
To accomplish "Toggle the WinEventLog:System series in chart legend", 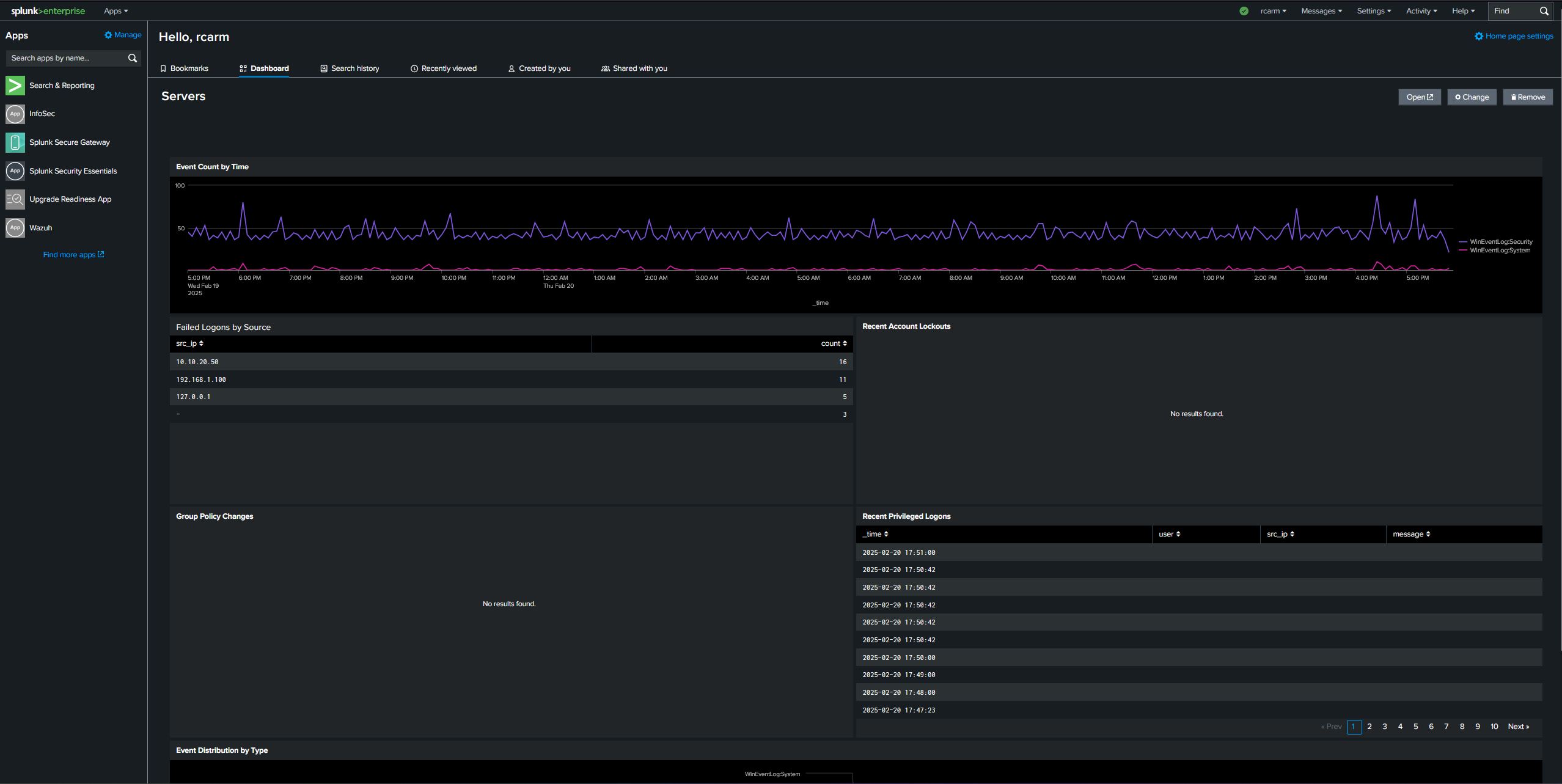I will point(1495,251).
